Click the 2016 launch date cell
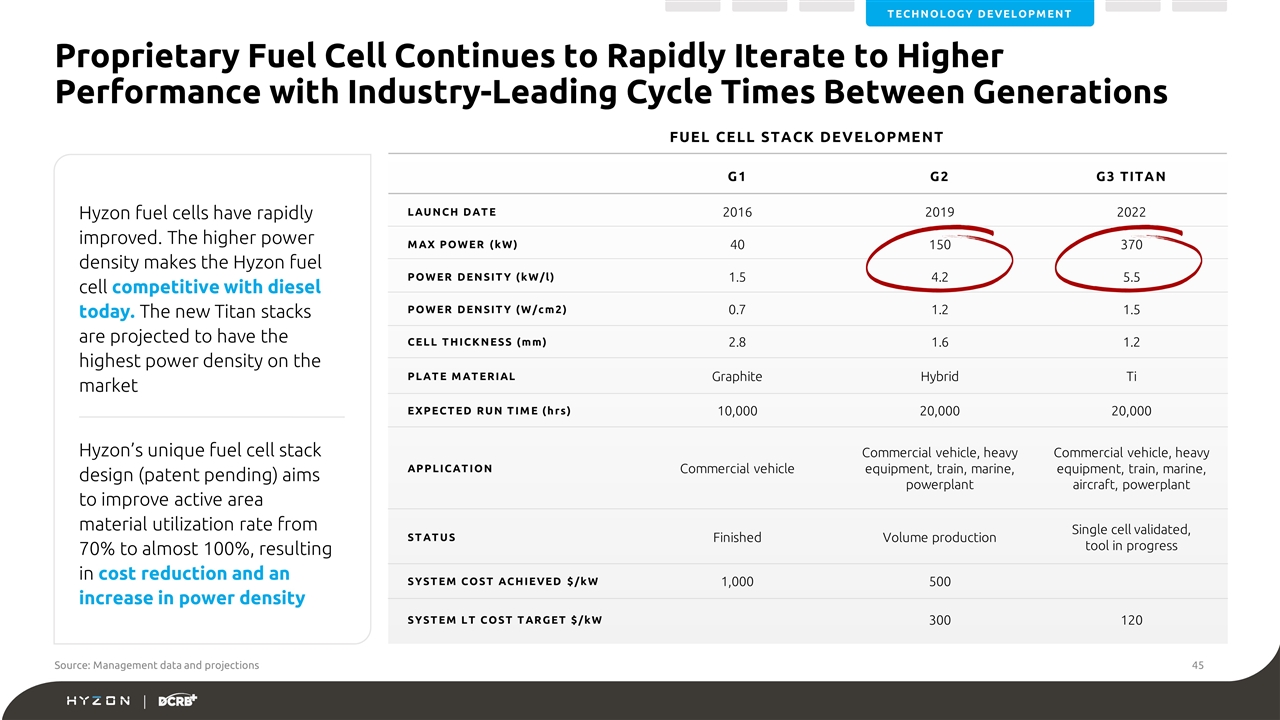 (x=737, y=212)
